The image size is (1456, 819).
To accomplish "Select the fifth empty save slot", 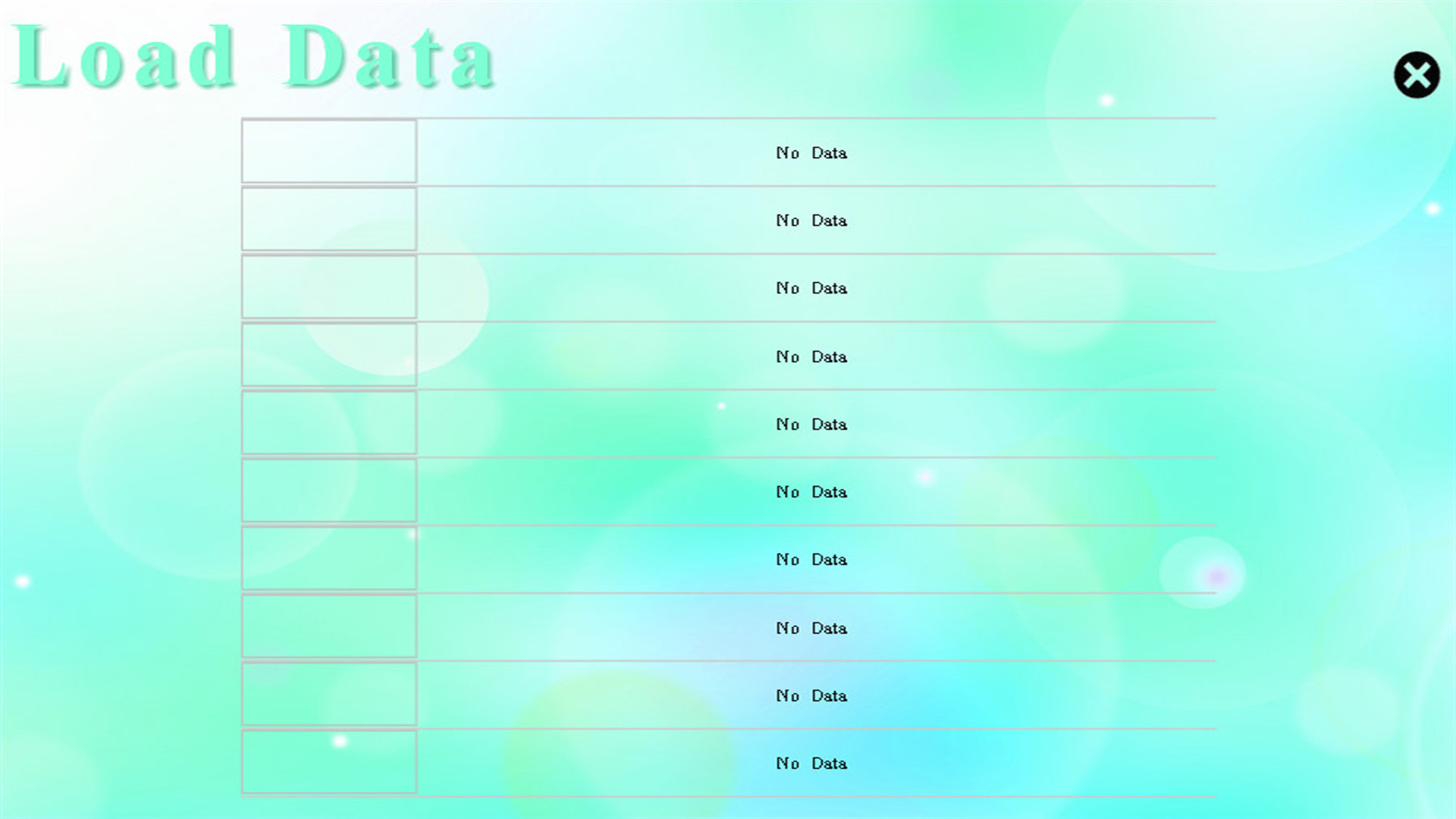I will pyautogui.click(x=728, y=423).
